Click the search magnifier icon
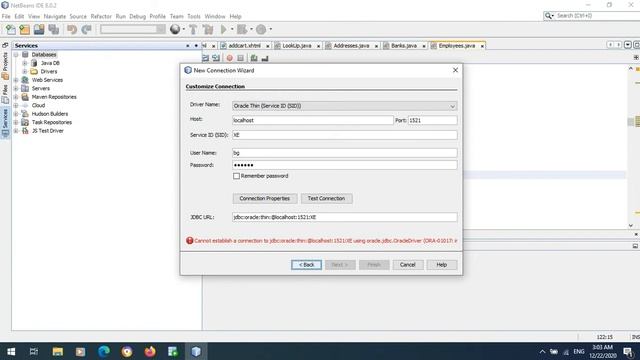Viewport: 640px width, 360px height. [549, 16]
